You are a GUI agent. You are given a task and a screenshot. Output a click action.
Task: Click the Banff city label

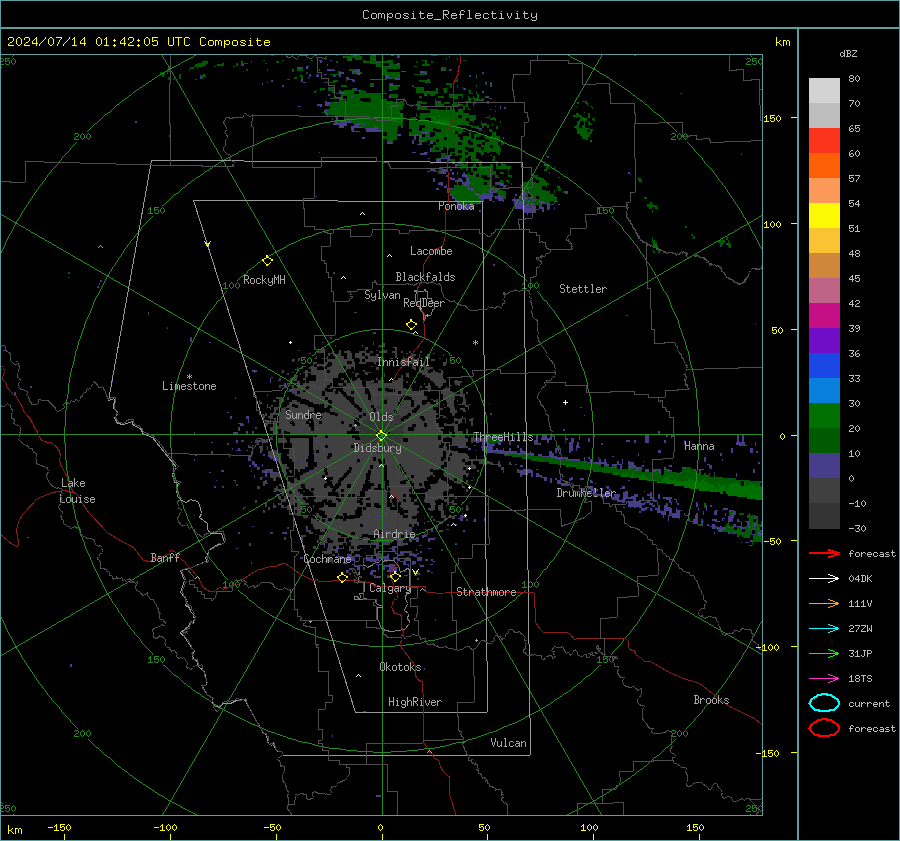point(165,557)
